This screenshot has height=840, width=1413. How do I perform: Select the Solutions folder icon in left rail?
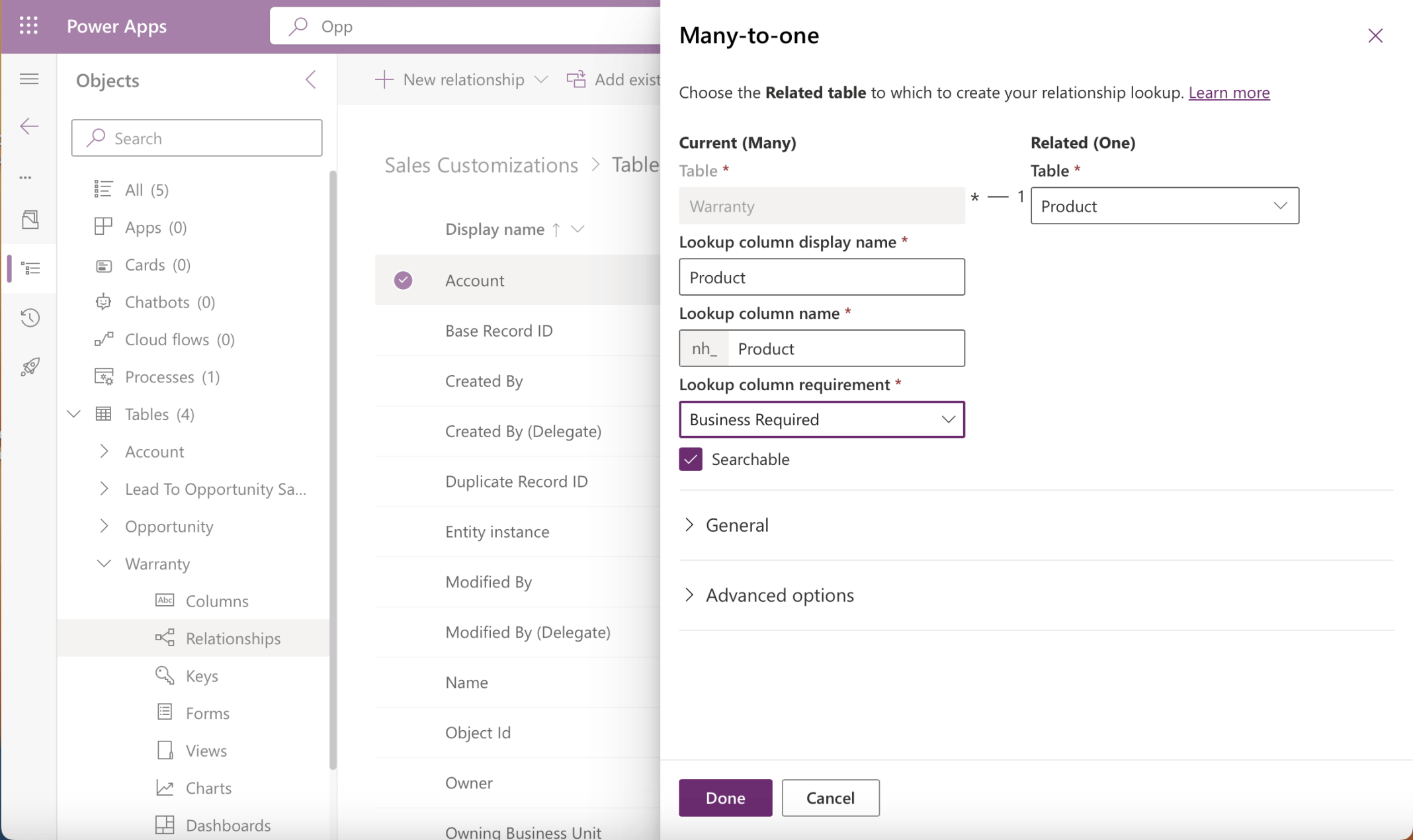[x=29, y=219]
